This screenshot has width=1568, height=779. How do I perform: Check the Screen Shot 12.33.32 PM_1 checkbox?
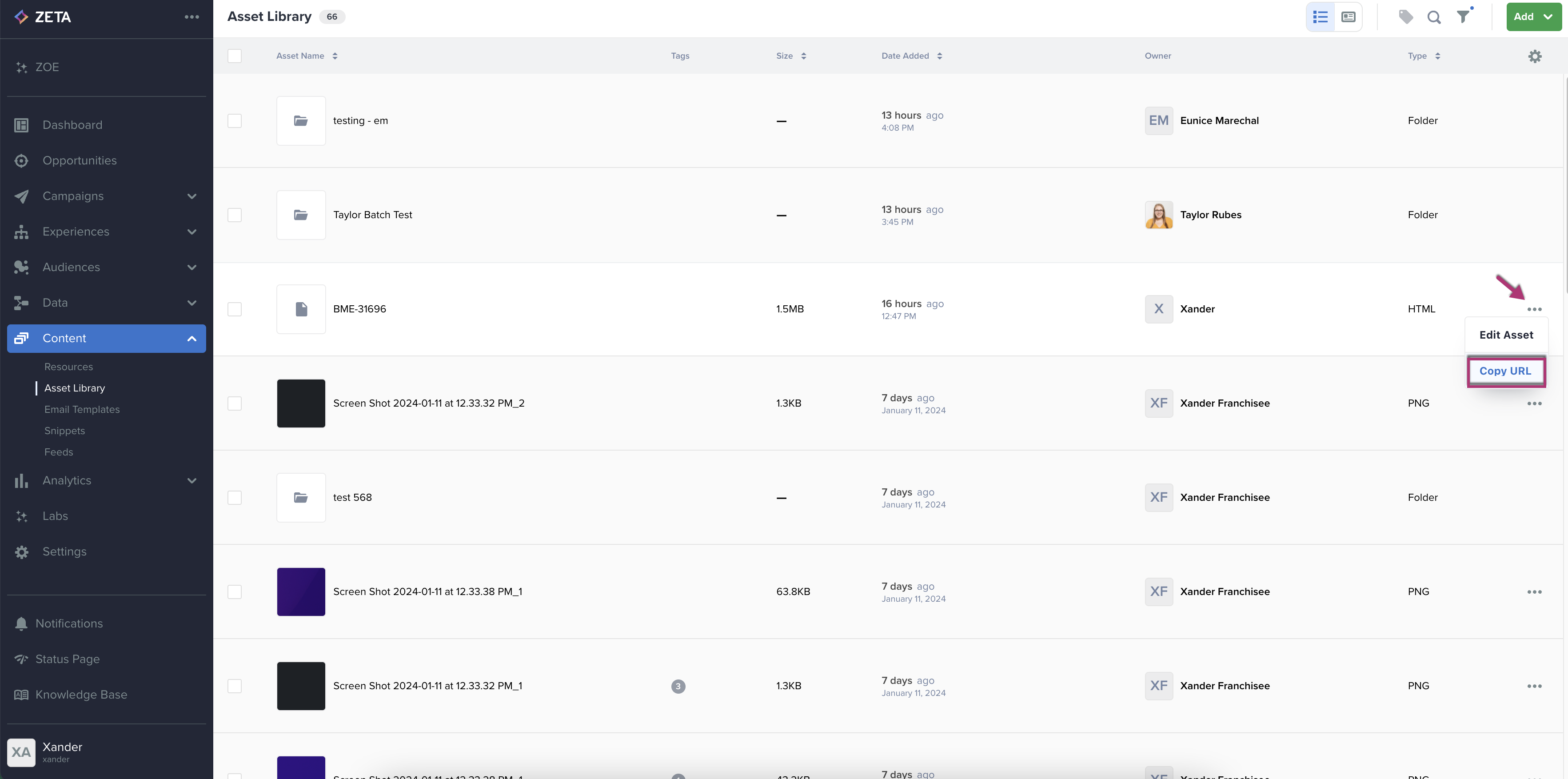pos(234,687)
